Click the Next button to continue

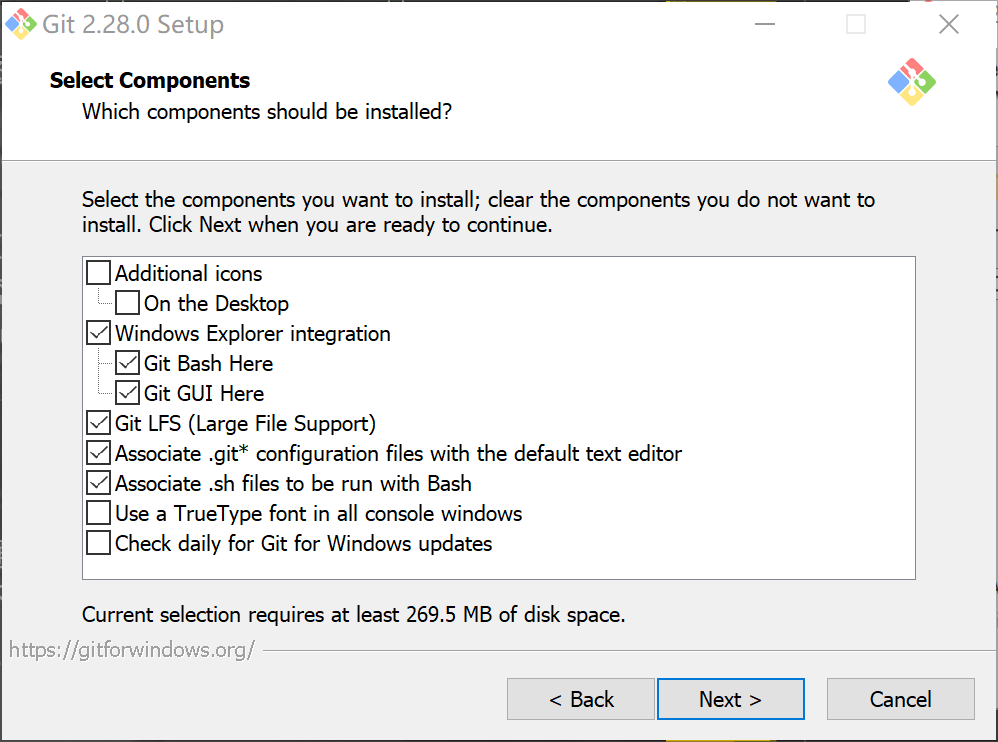[x=730, y=698]
